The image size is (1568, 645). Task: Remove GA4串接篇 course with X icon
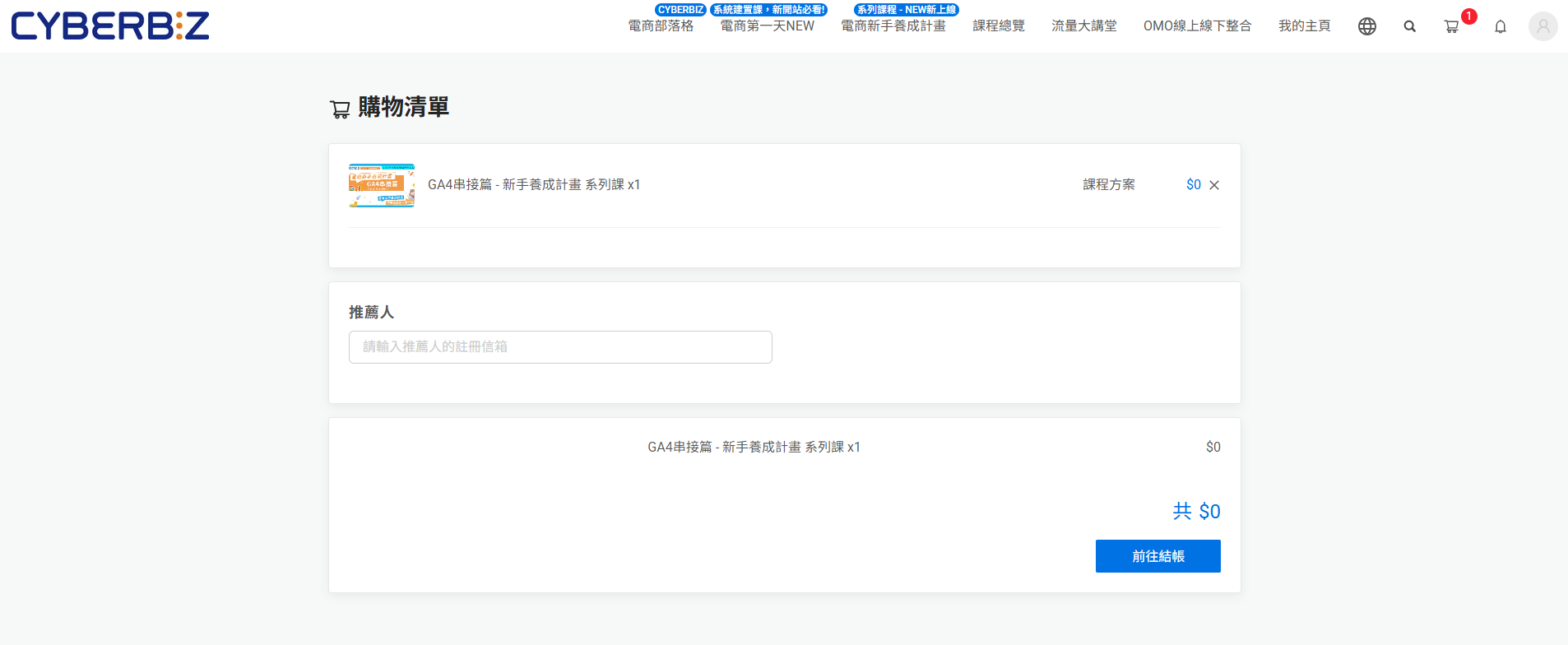(x=1214, y=185)
